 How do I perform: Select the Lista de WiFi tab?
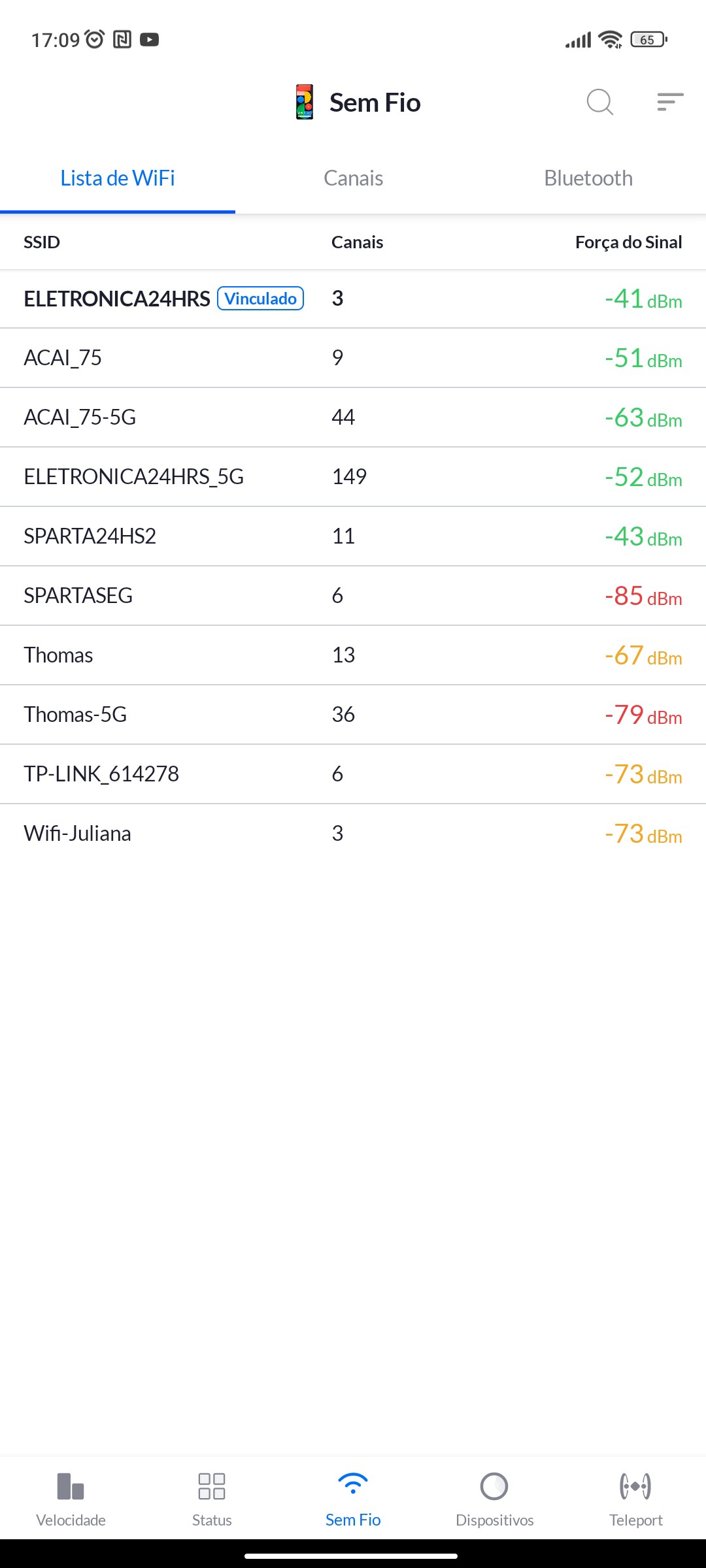(x=118, y=178)
